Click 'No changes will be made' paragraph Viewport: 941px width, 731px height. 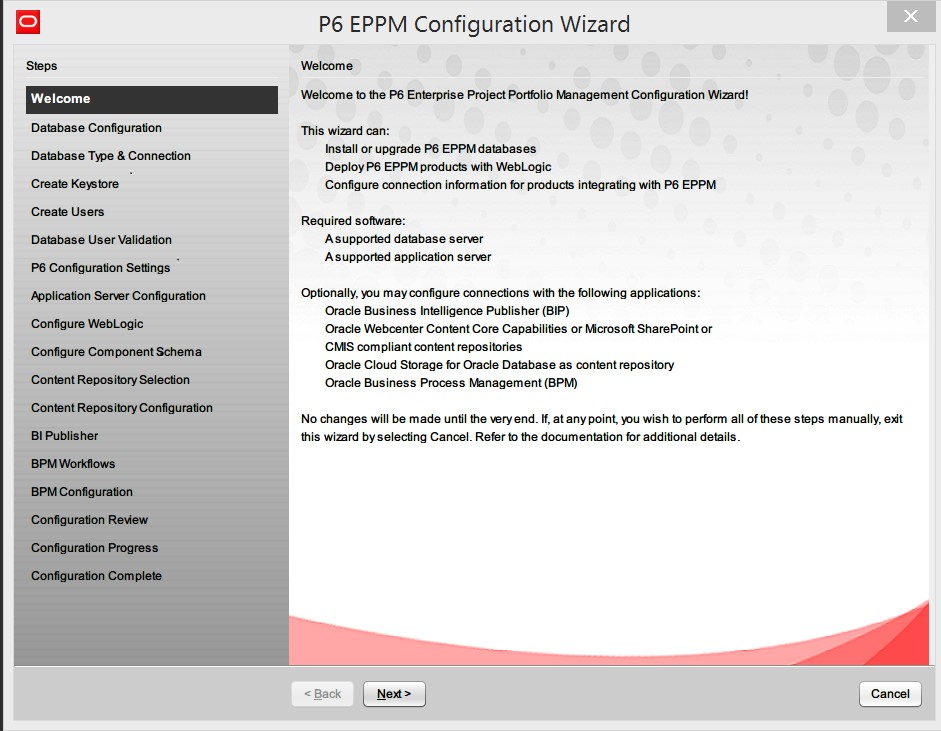pos(601,428)
